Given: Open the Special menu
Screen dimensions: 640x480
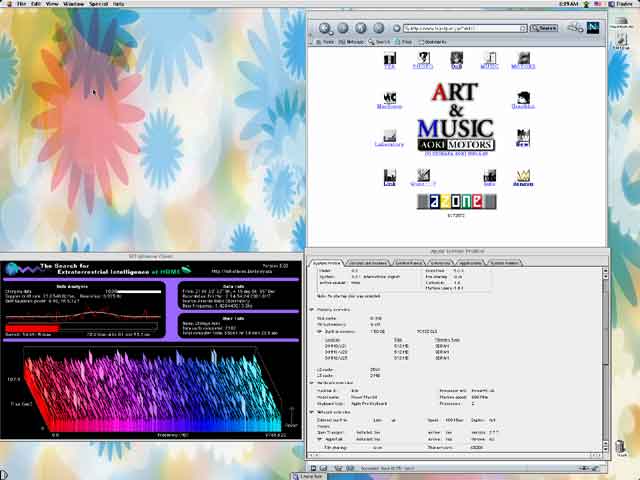Looking at the screenshot, I should (x=98, y=4).
